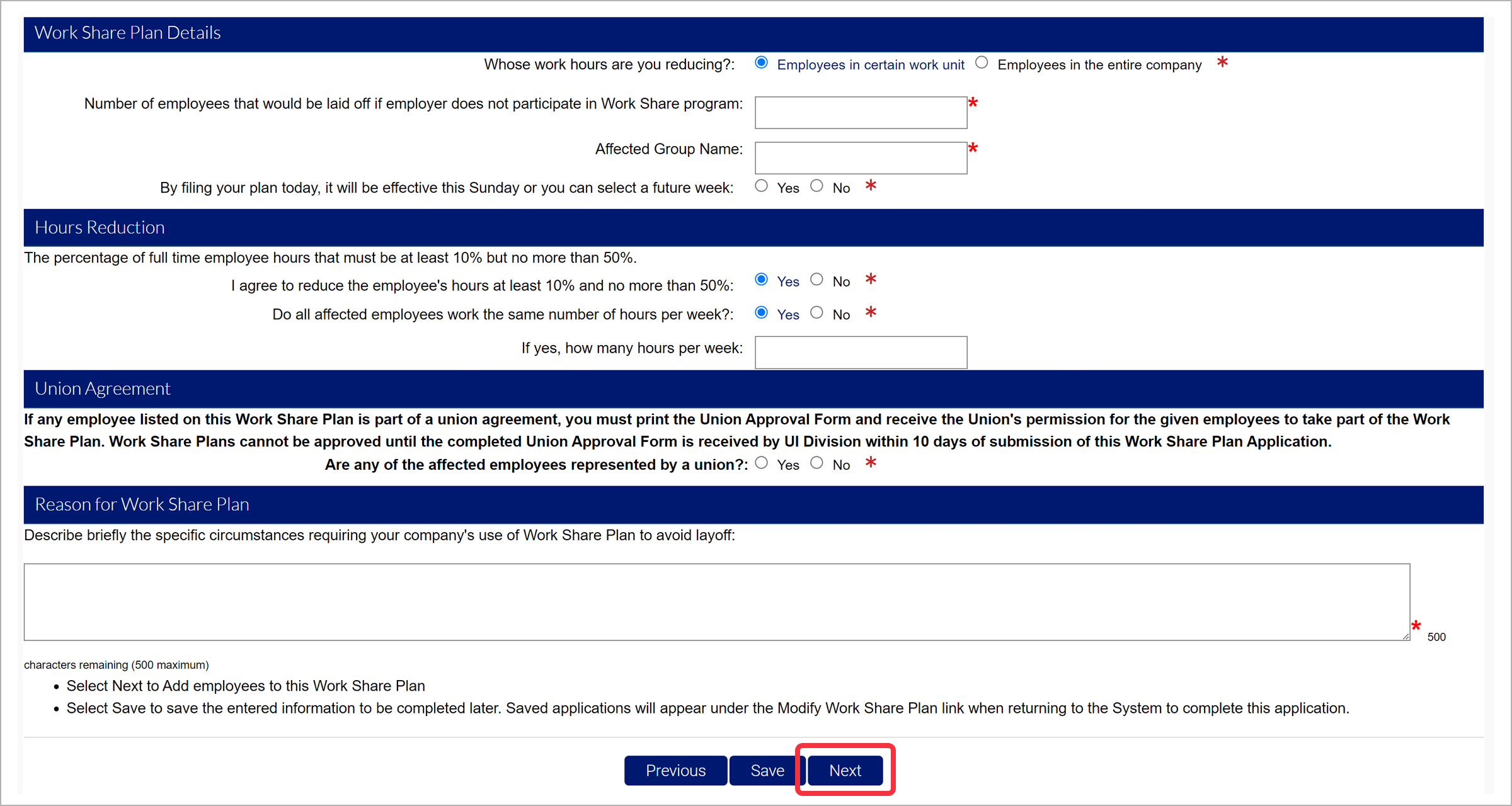Image resolution: width=1512 pixels, height=806 pixels.
Task: Select Employees in the entire company
Action: pyautogui.click(x=982, y=63)
